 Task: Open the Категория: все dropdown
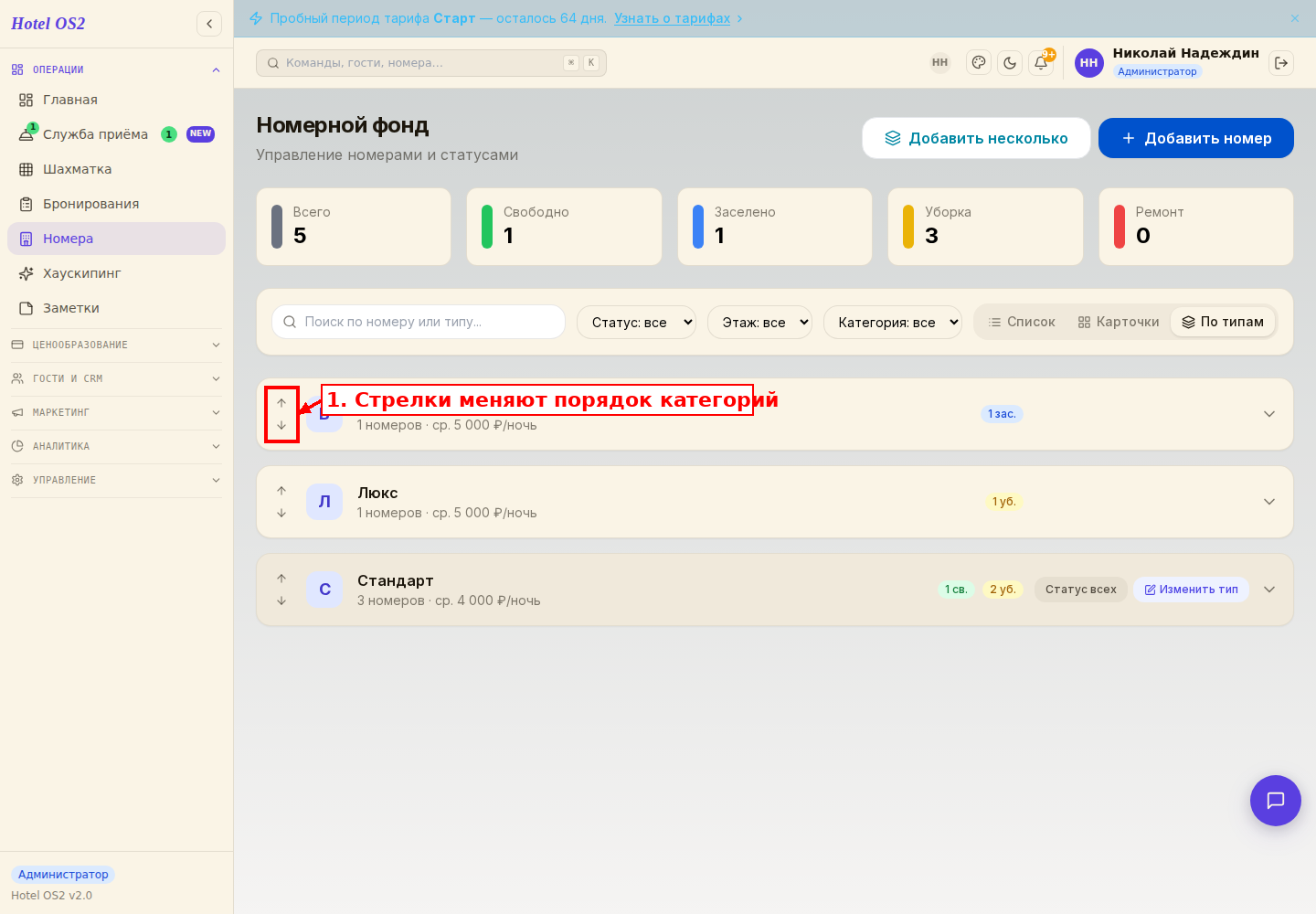[x=893, y=322]
